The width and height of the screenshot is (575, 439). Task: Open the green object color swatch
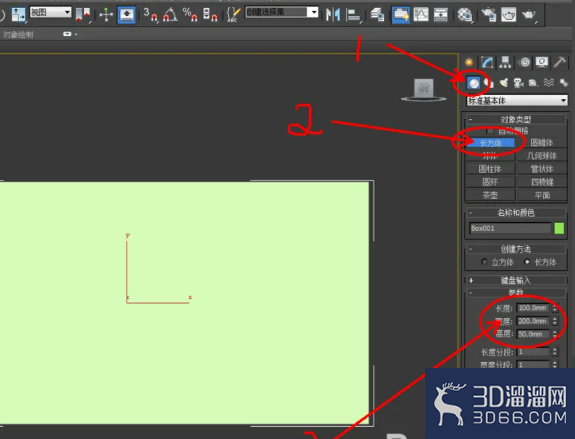coord(559,228)
